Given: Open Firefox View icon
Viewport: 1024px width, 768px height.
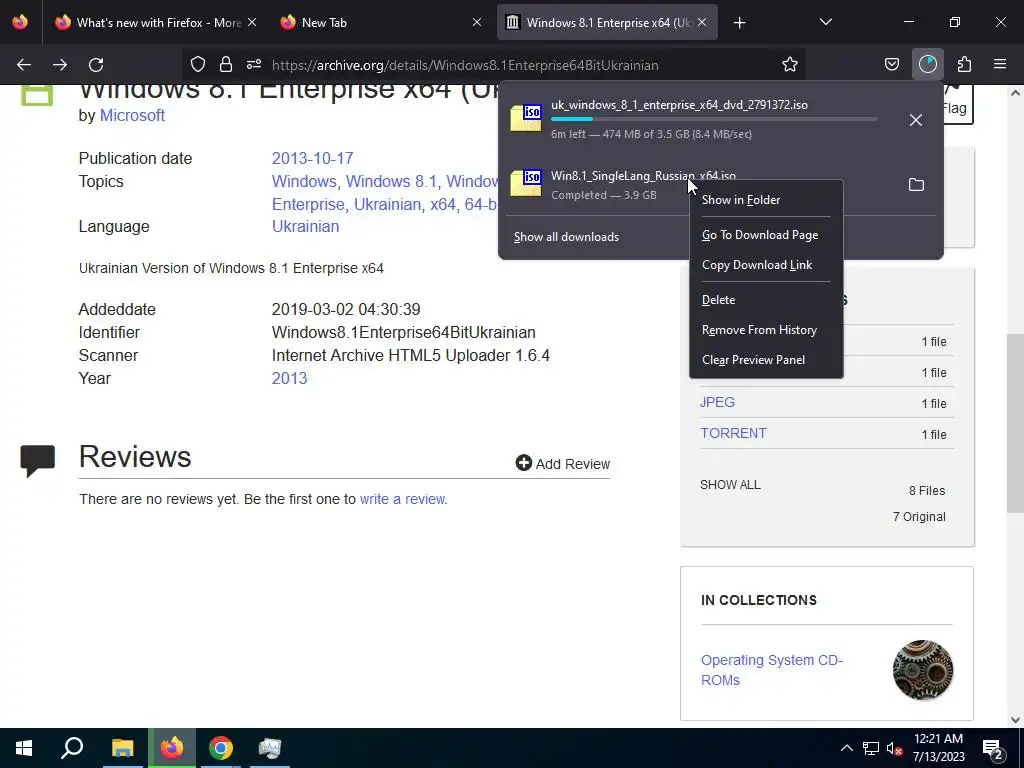Looking at the screenshot, I should (x=20, y=22).
